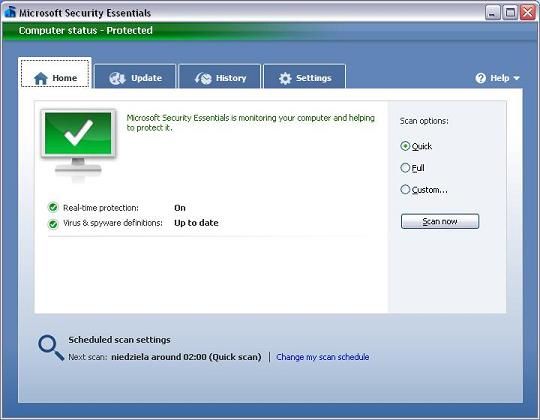540x420 pixels.
Task: Minimize the Security Essentials window
Action: click(492, 13)
